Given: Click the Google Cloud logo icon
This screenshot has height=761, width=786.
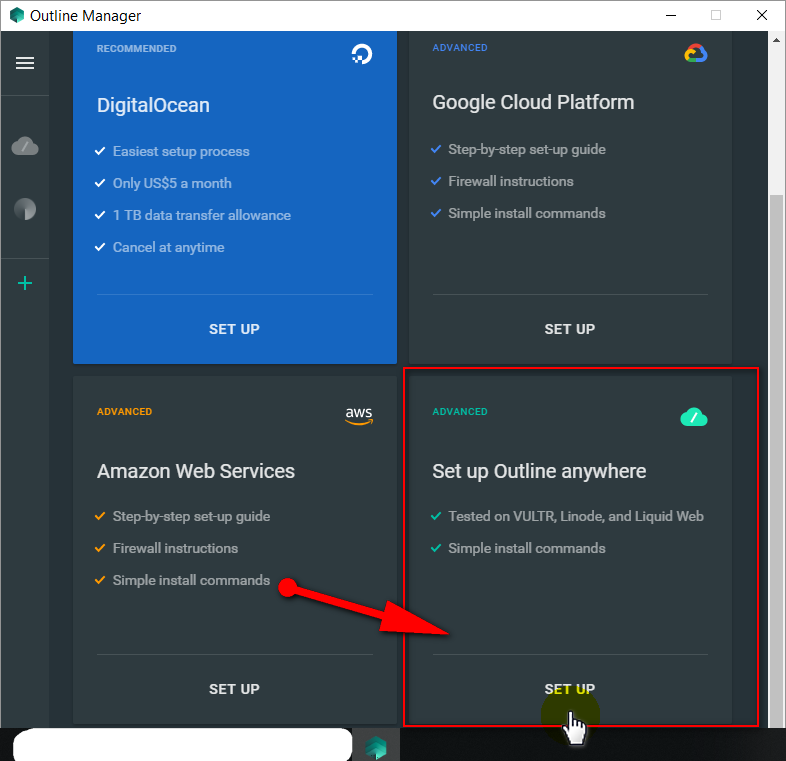Looking at the screenshot, I should tap(696, 53).
